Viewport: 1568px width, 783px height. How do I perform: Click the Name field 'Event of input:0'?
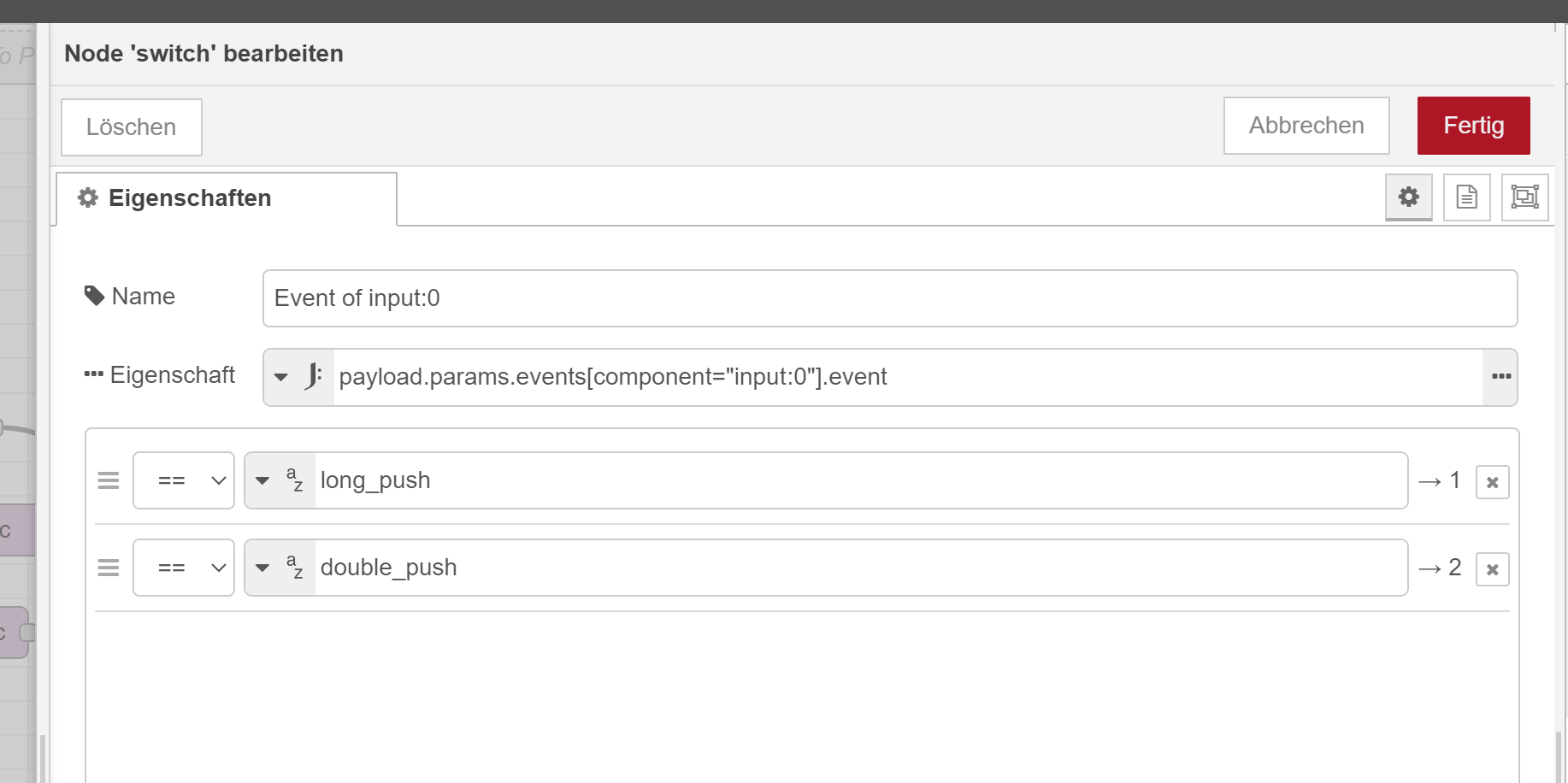[890, 298]
